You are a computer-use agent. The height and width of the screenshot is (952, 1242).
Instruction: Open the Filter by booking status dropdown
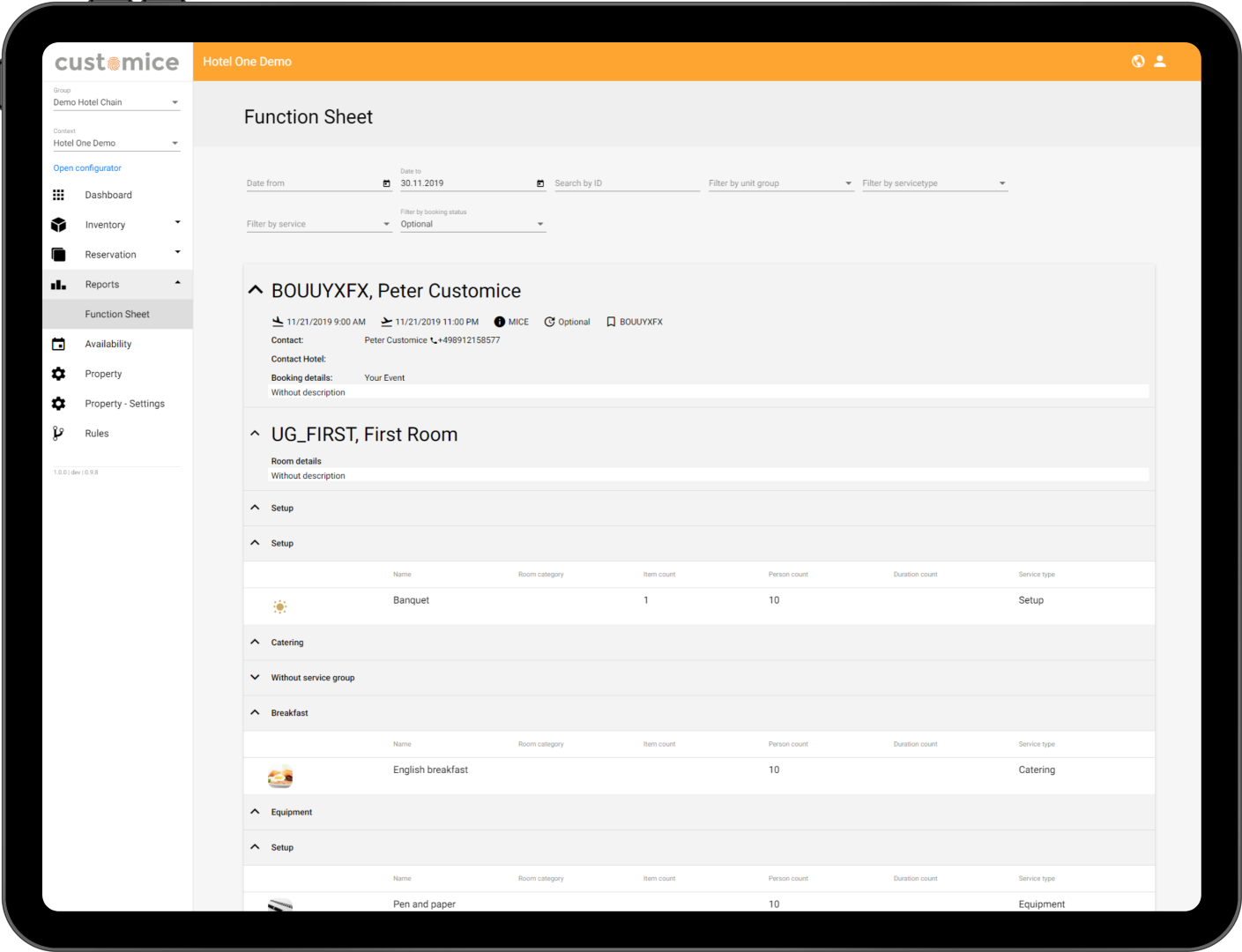472,224
